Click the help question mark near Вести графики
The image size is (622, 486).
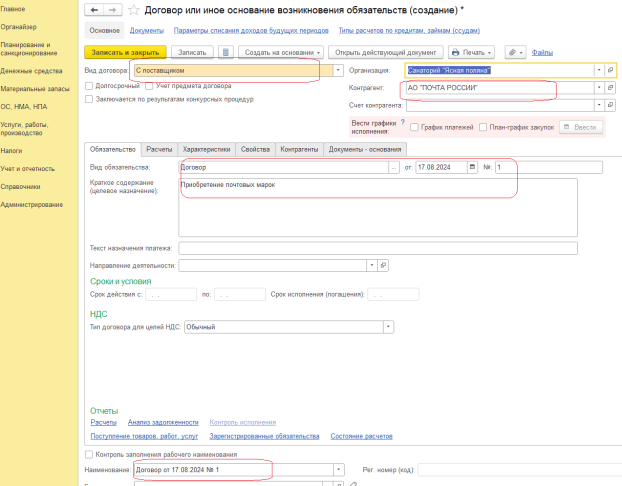(403, 122)
